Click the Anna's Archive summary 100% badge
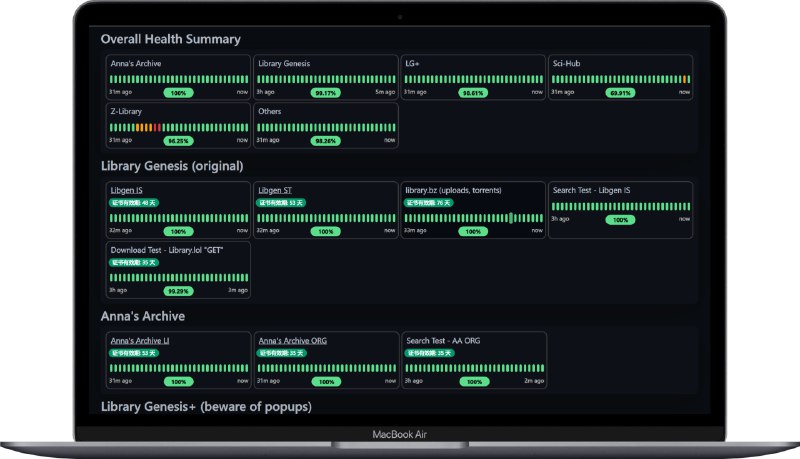The height and width of the screenshot is (459, 800). pyautogui.click(x=178, y=92)
